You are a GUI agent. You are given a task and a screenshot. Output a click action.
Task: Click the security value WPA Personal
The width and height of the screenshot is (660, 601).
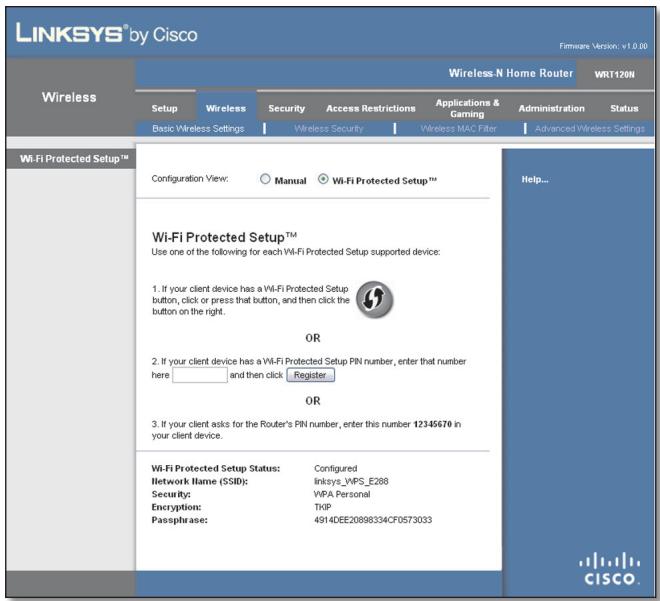point(342,494)
